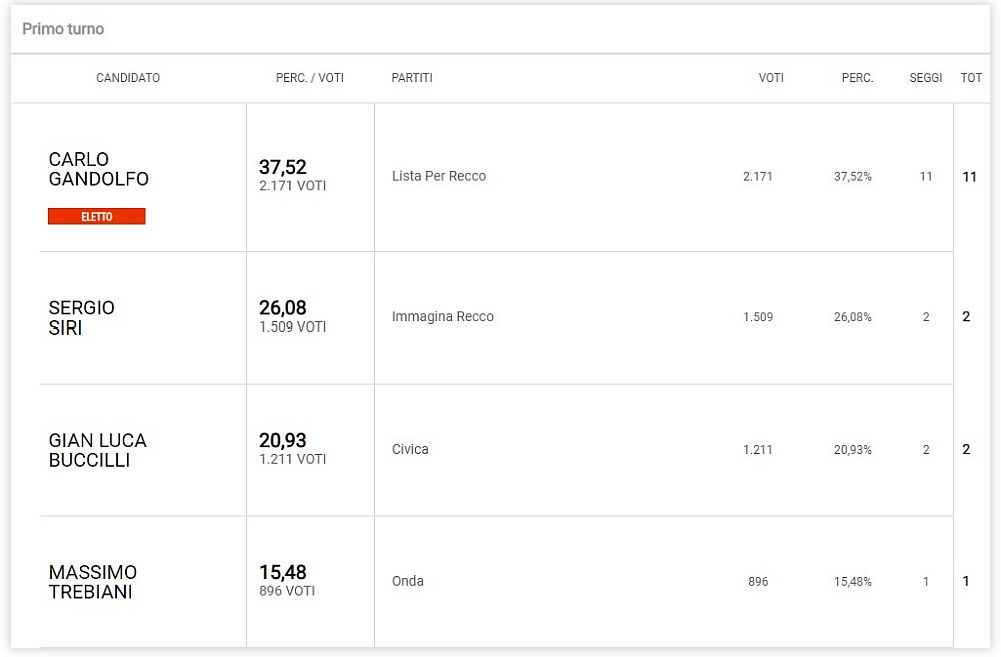The image size is (1001, 657).
Task: Click the 20,93% party percentage for Civica
Action: [x=852, y=449]
